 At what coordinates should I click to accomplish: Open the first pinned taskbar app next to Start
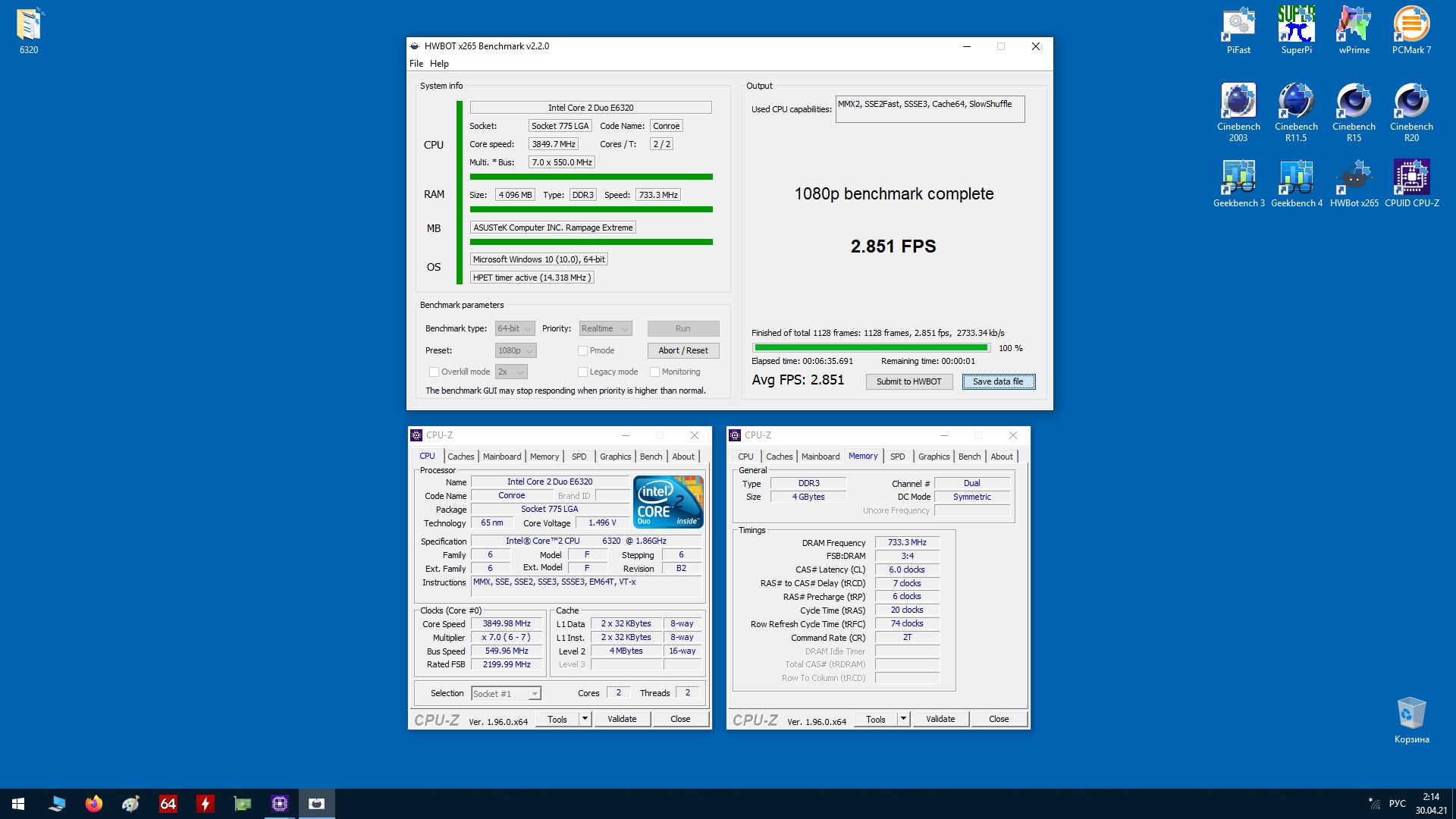(57, 804)
